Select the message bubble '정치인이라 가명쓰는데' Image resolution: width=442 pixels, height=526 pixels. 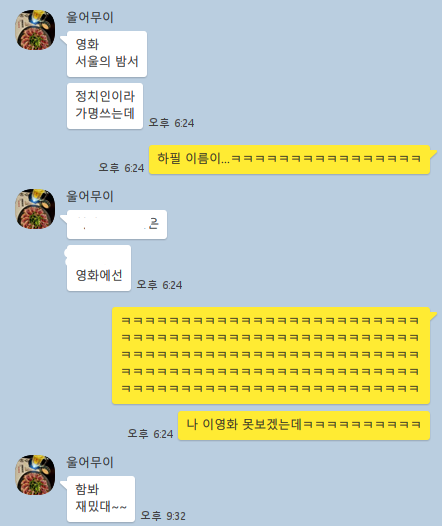point(105,106)
